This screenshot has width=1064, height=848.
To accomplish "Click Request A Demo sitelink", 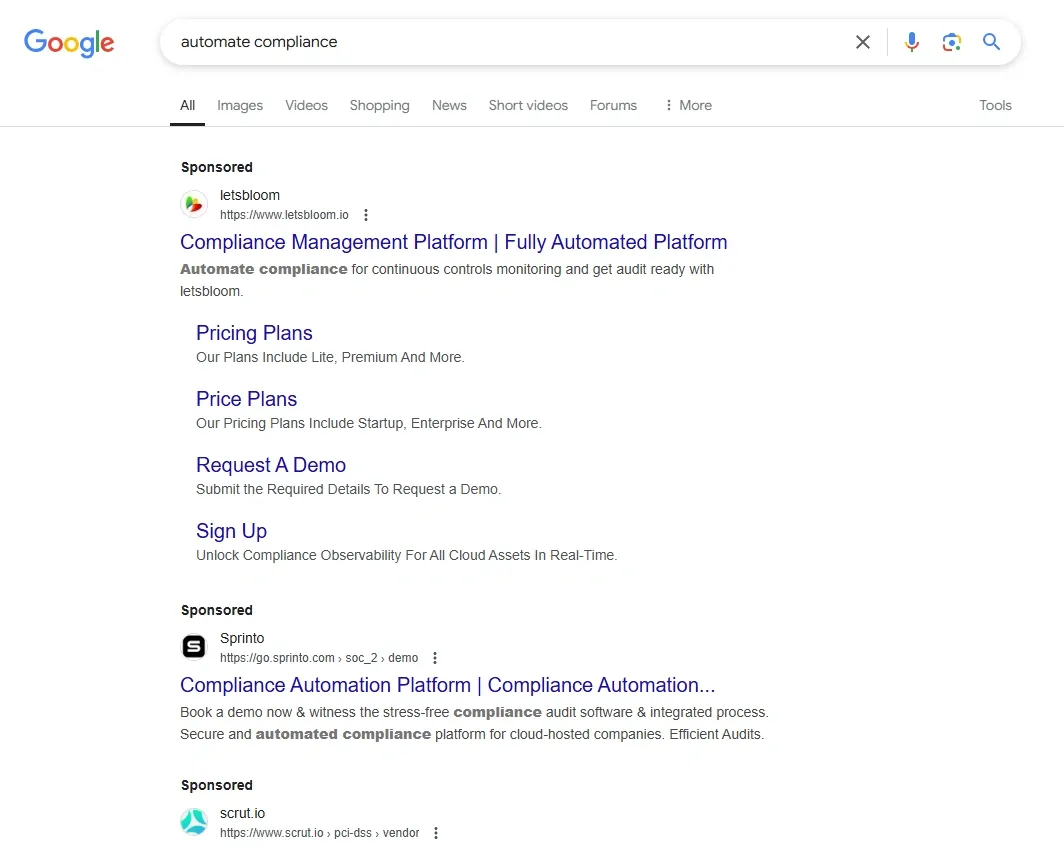I will click(271, 464).
